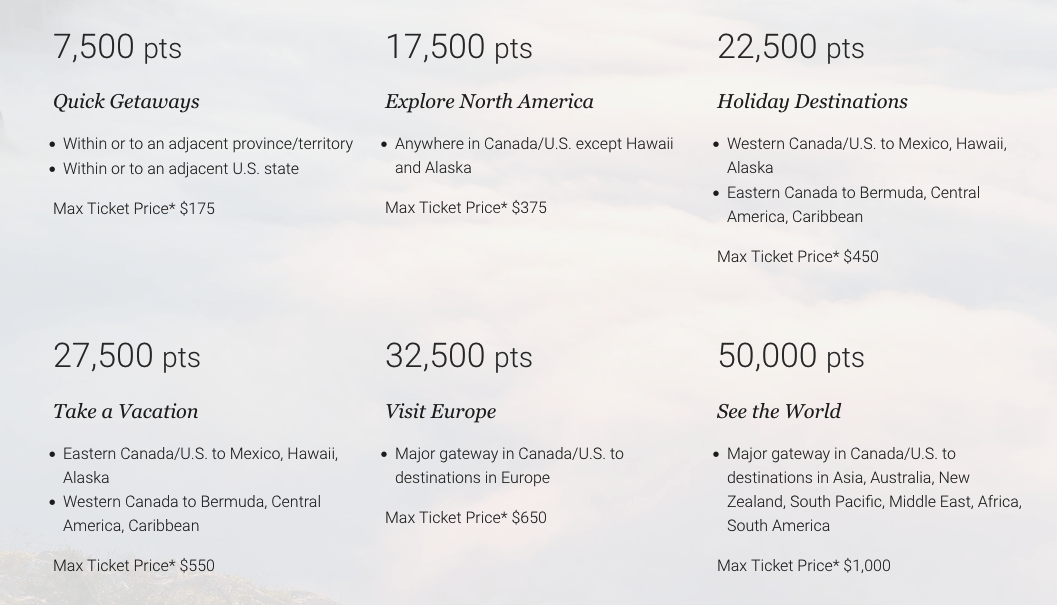Select the See the World title
Viewport: 1057px width, 605px height.
click(x=779, y=411)
